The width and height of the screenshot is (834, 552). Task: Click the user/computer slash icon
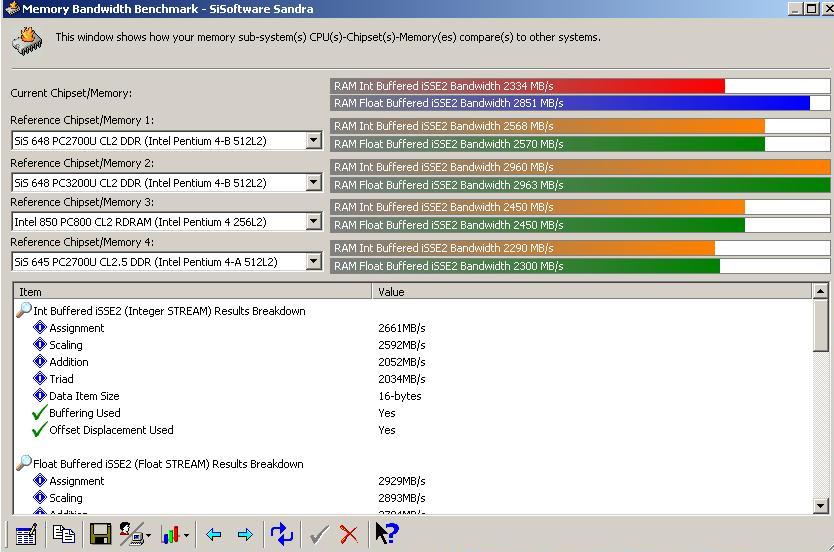coord(131,534)
